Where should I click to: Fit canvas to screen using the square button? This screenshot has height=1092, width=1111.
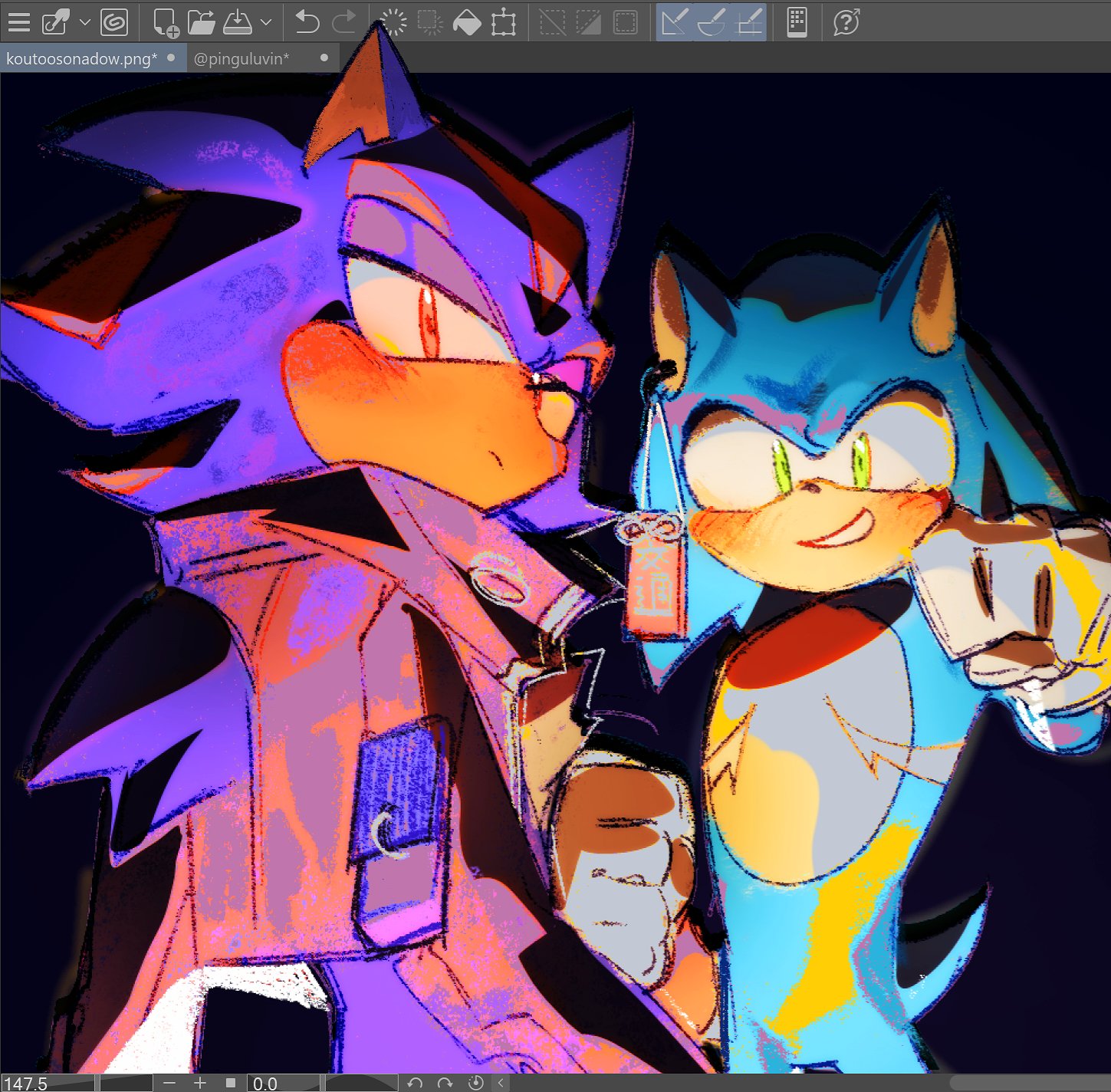[x=231, y=1083]
